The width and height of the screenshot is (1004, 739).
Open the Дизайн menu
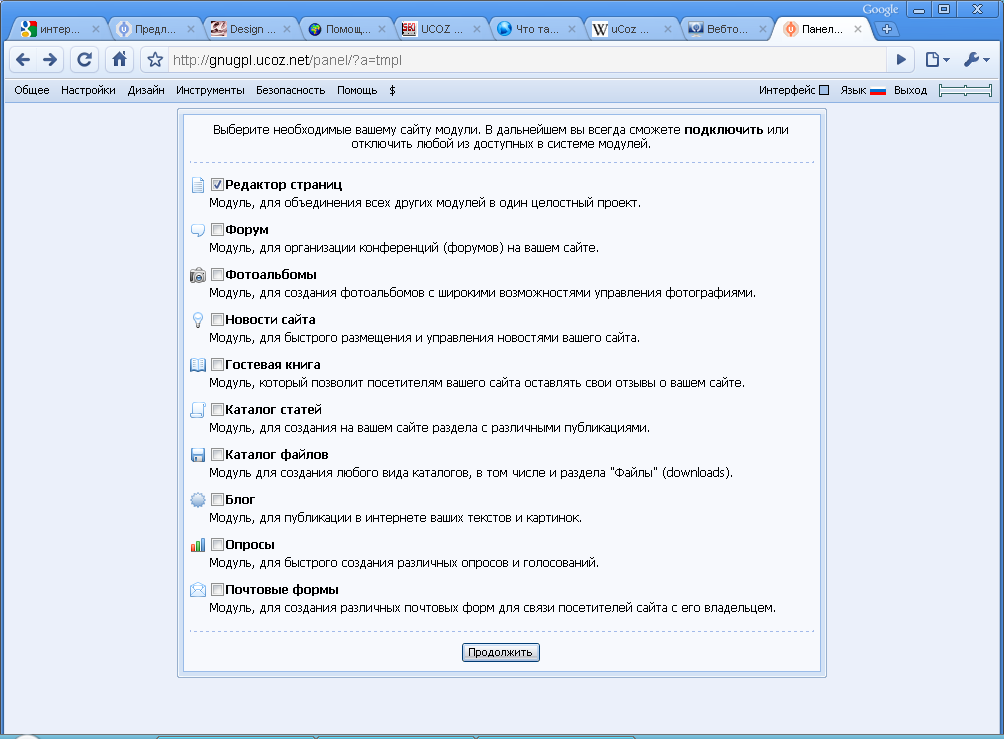pos(146,90)
